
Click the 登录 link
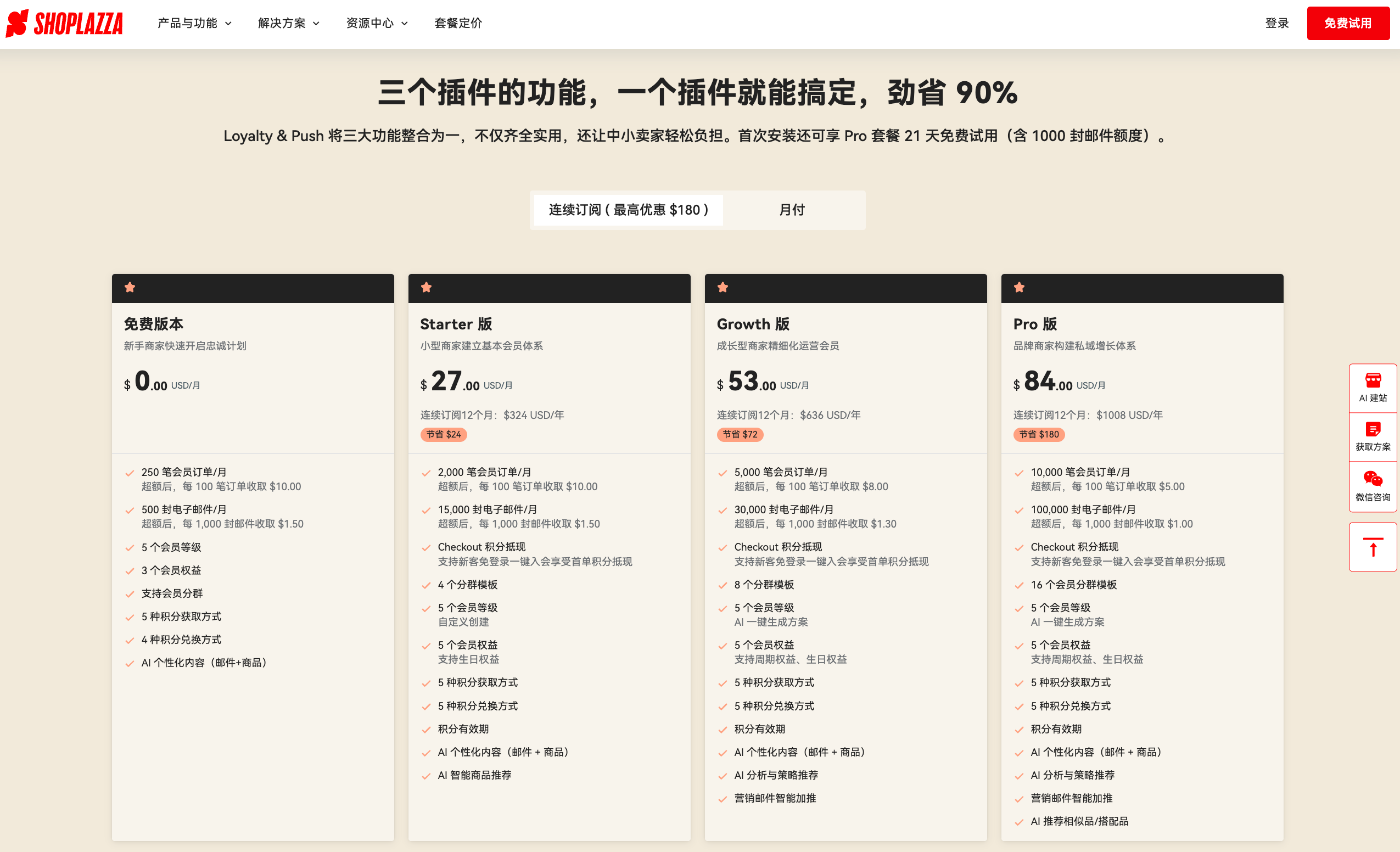pos(1276,23)
